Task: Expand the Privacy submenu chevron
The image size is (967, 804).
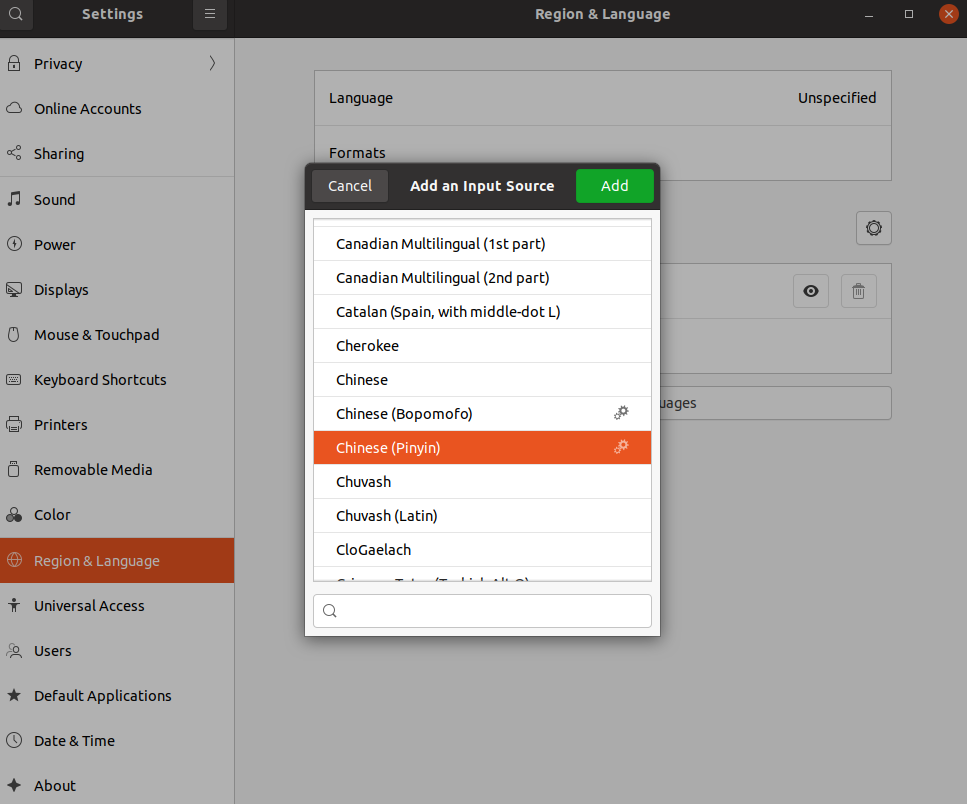Action: click(212, 63)
